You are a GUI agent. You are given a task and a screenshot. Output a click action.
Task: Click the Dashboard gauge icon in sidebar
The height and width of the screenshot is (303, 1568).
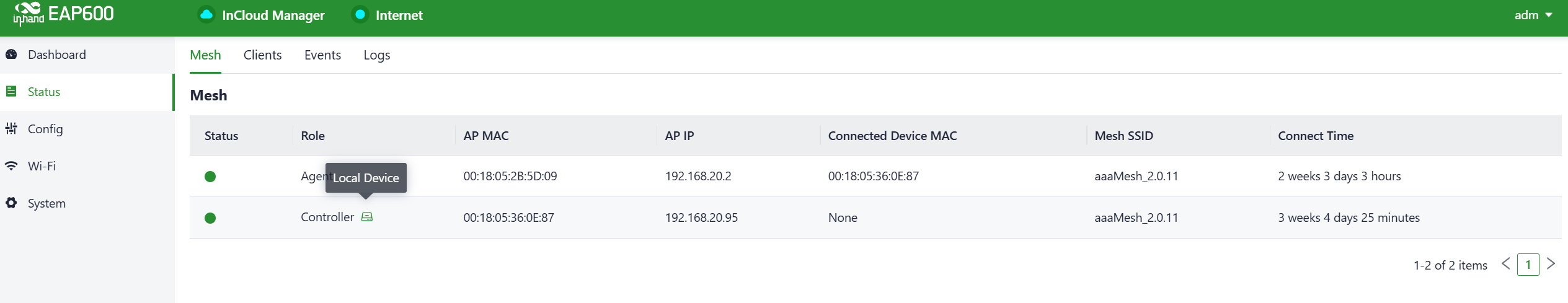pos(11,55)
